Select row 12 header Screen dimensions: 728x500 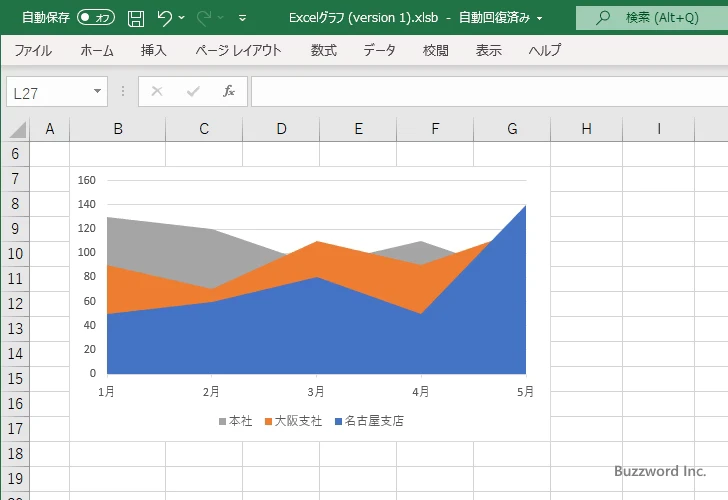[15, 304]
